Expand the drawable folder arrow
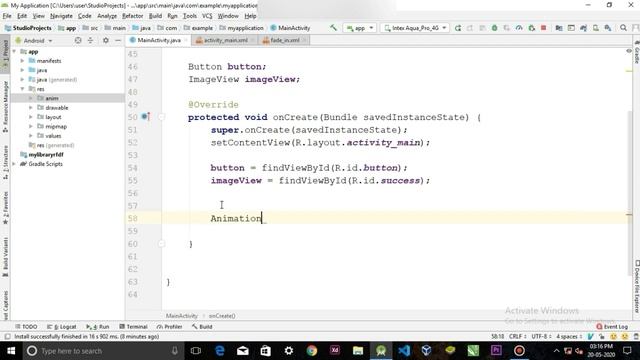The image size is (640, 360). (31, 108)
